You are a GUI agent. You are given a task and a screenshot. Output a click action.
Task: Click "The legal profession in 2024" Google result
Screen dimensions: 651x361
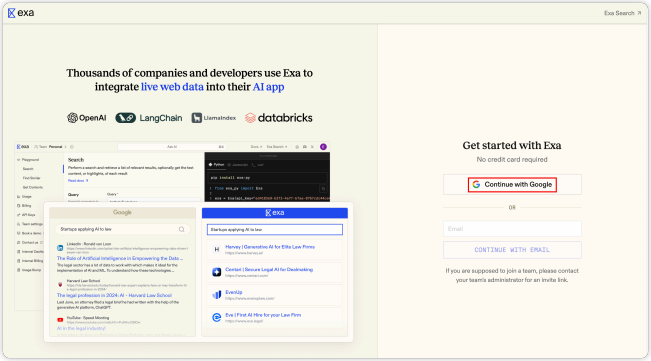114,295
